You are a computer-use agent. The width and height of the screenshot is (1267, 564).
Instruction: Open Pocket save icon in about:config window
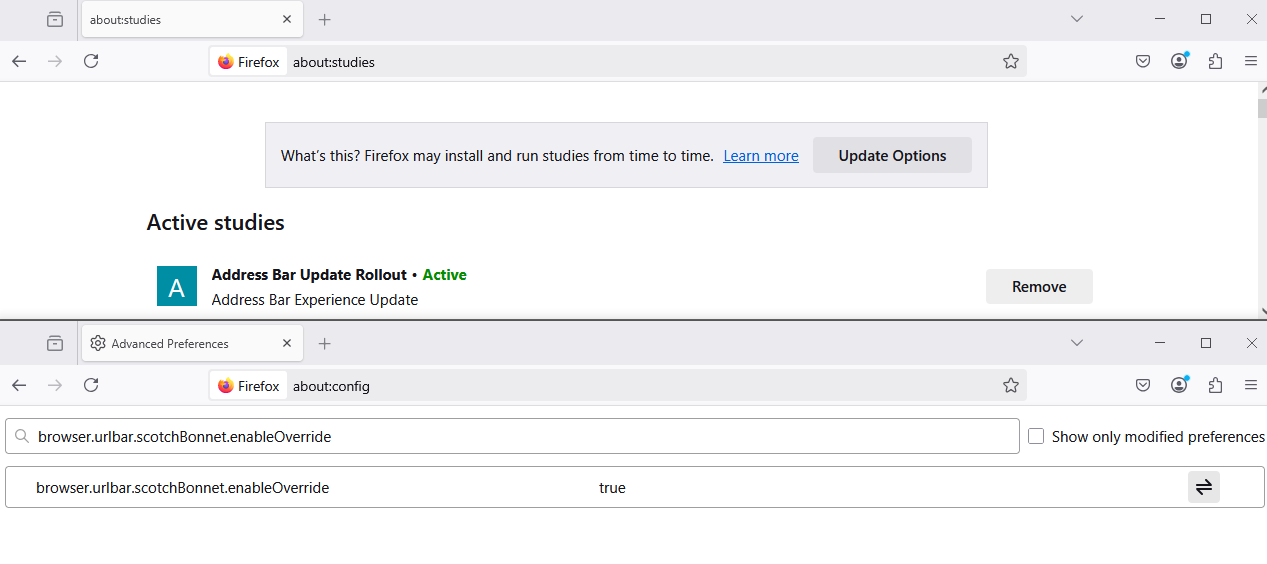(1143, 385)
